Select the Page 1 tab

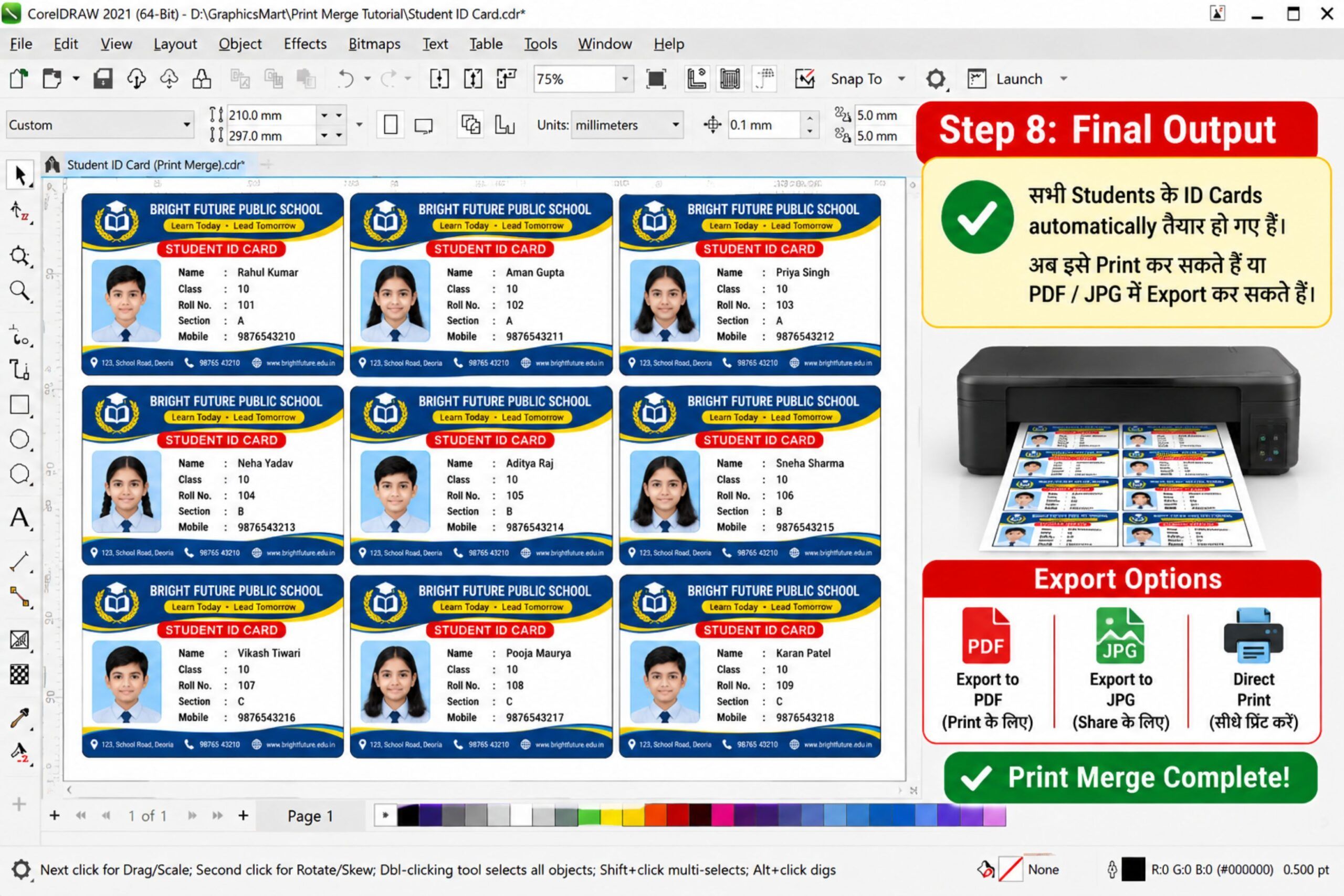(x=310, y=816)
